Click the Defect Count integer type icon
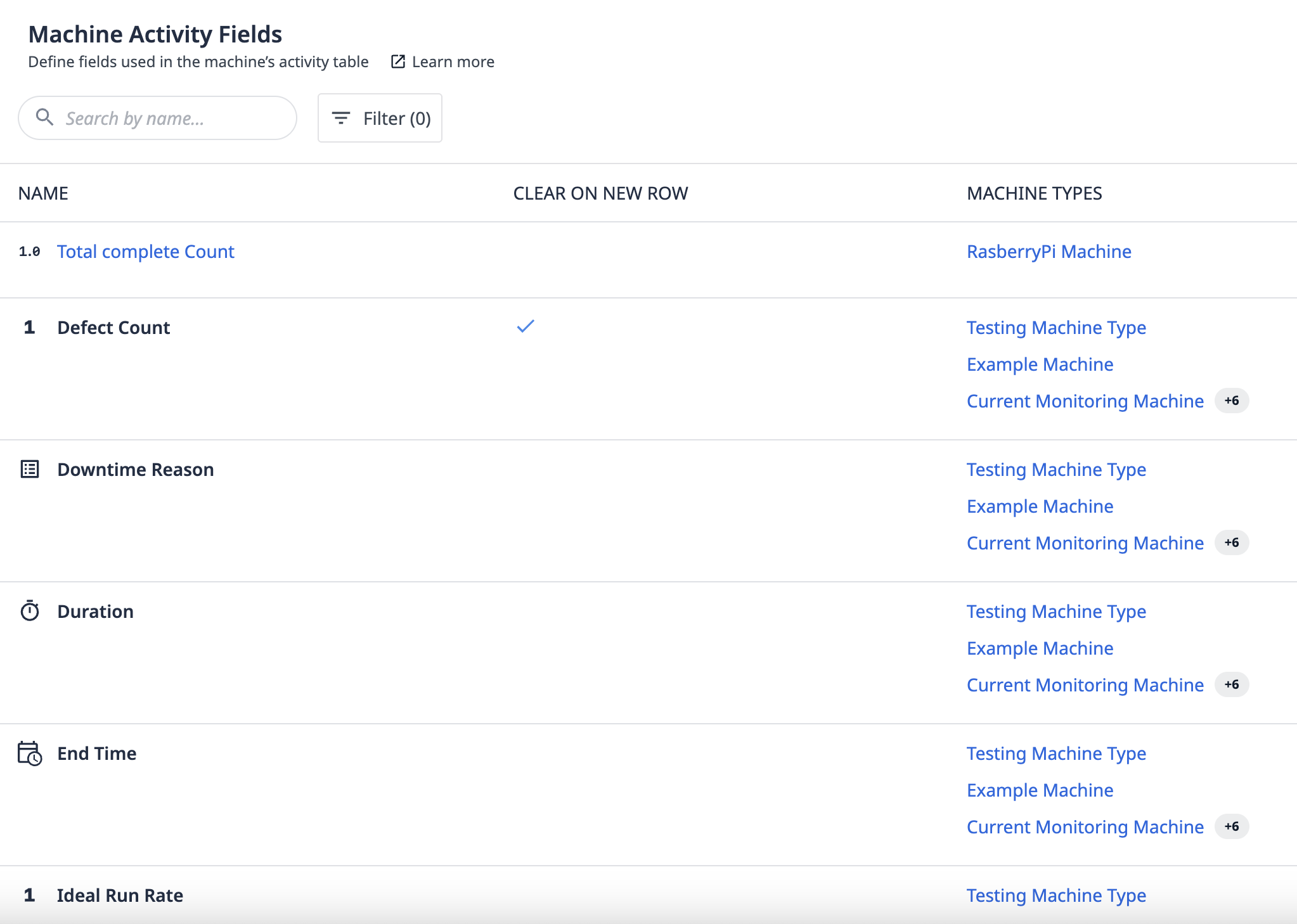This screenshot has height=924, width=1297. point(29,328)
